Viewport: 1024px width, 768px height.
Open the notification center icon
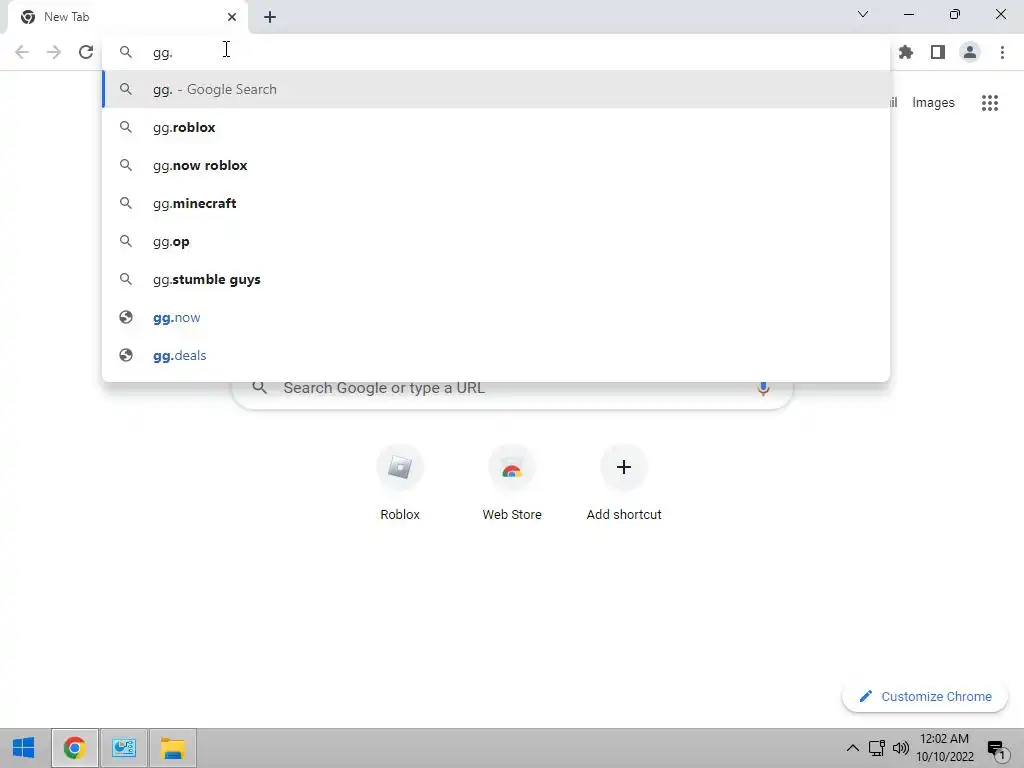click(x=997, y=750)
